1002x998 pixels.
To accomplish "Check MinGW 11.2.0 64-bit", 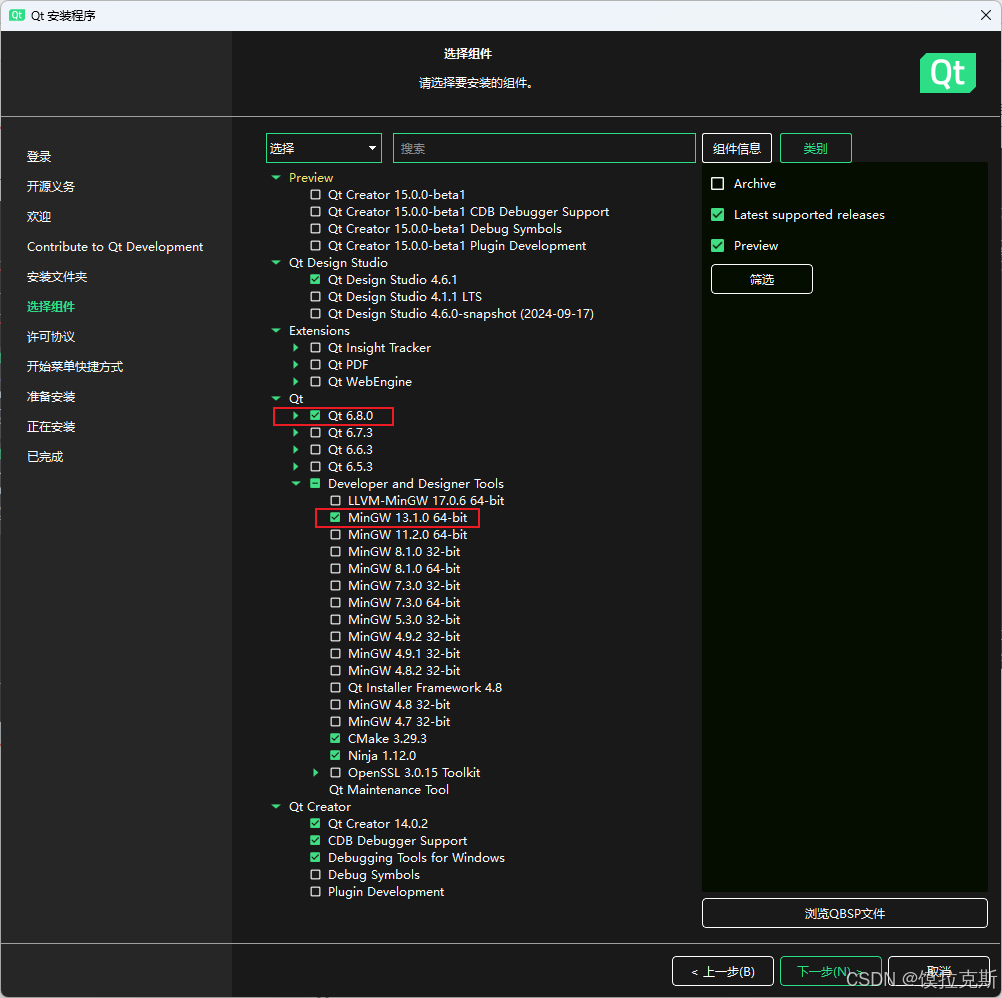I will click(335, 534).
